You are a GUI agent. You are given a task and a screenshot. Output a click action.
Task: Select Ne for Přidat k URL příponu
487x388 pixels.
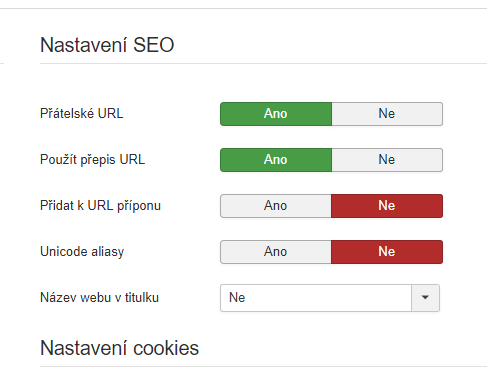click(x=387, y=206)
